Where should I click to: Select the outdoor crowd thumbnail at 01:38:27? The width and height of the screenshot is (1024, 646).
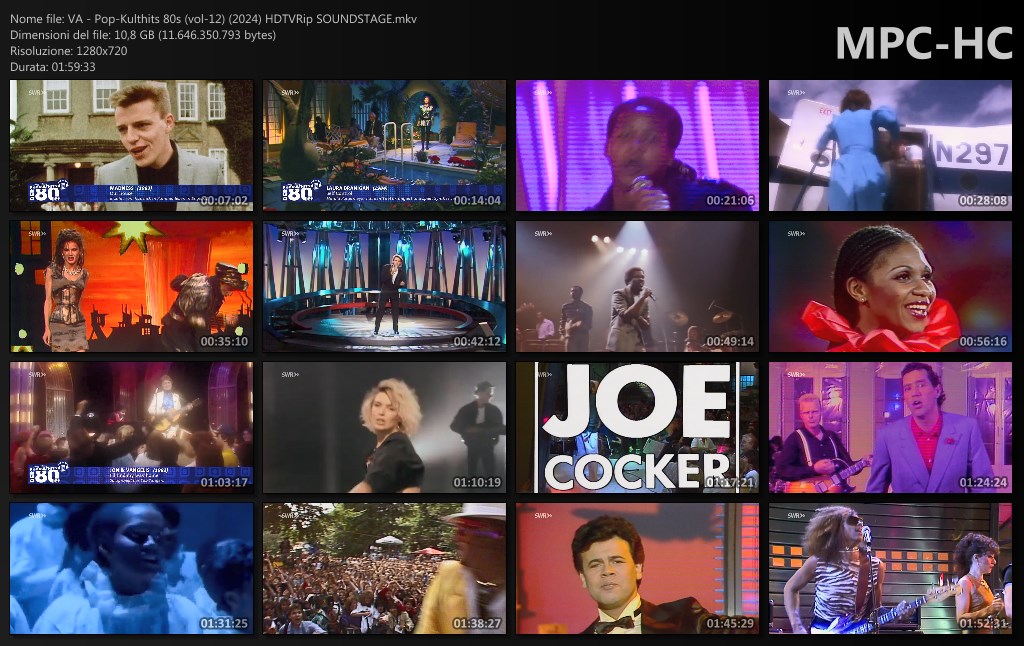point(384,568)
